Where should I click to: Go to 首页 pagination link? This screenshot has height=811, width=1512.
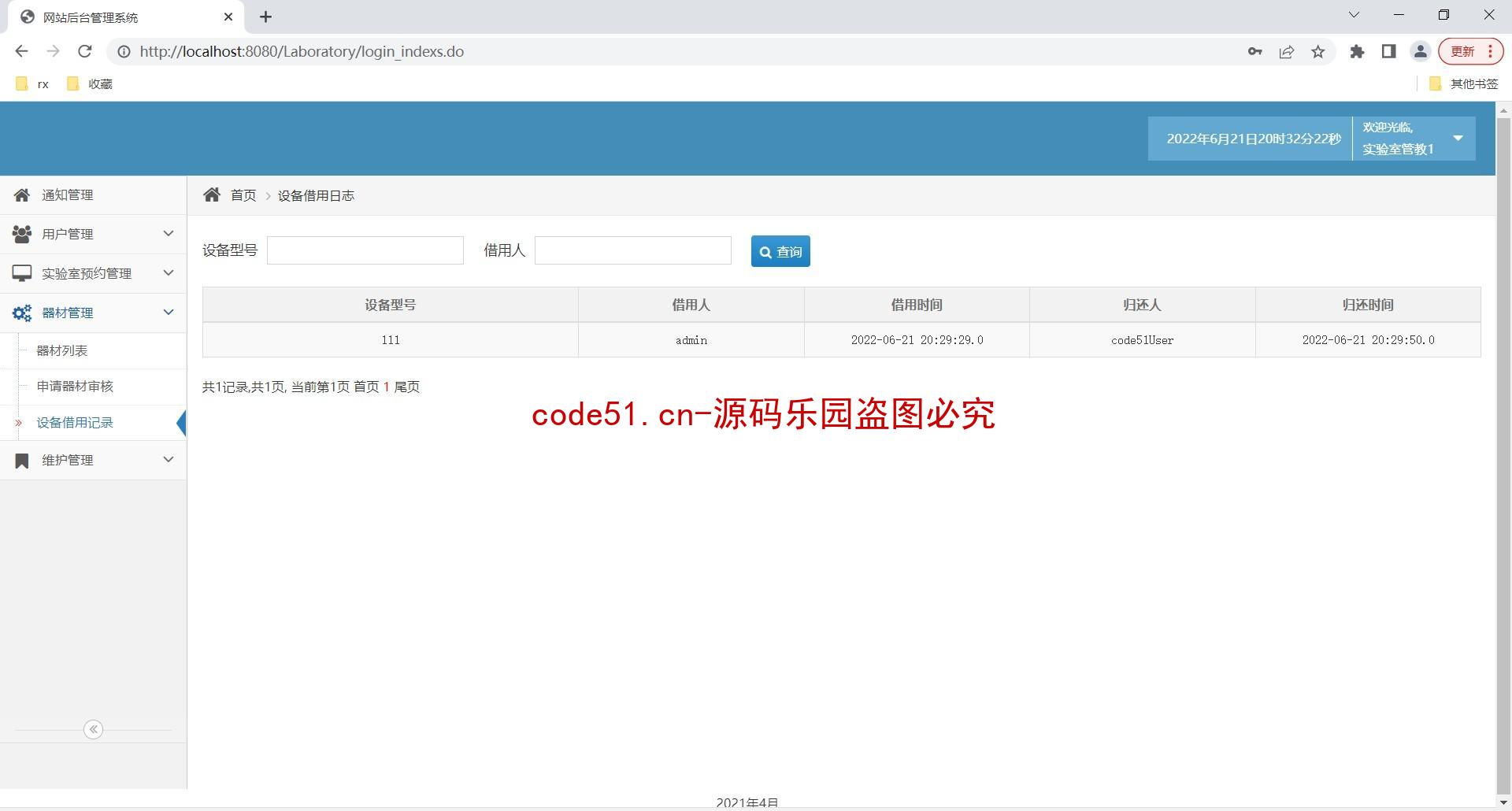pos(366,387)
